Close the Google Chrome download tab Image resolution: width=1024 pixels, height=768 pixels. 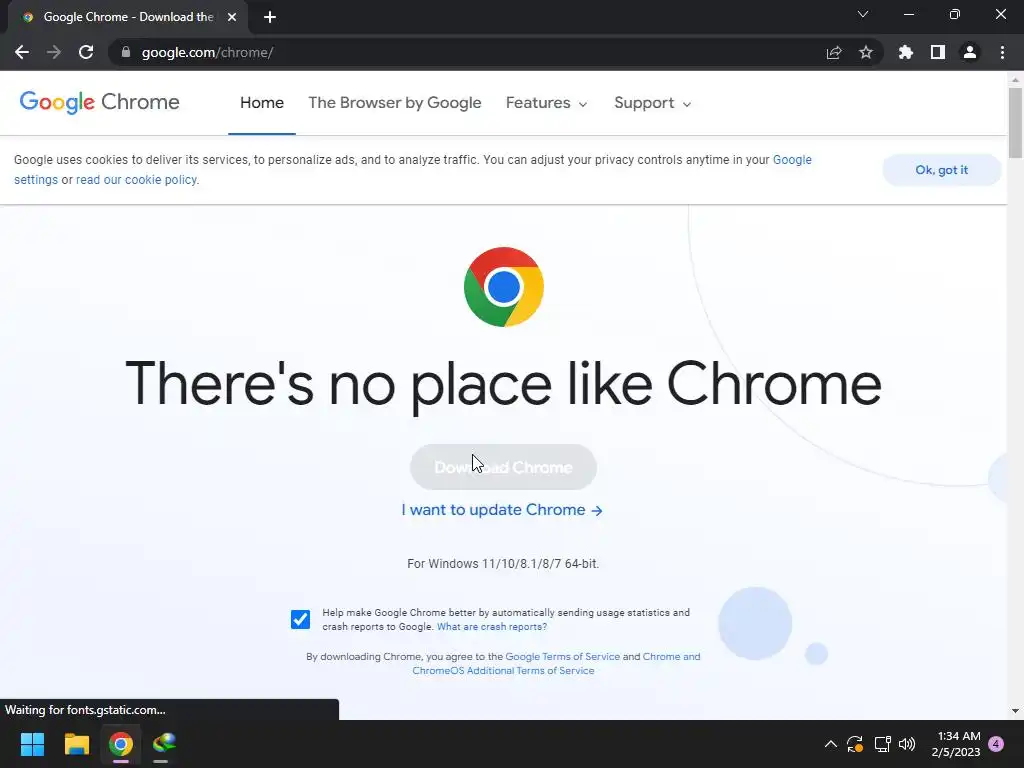pyautogui.click(x=232, y=17)
